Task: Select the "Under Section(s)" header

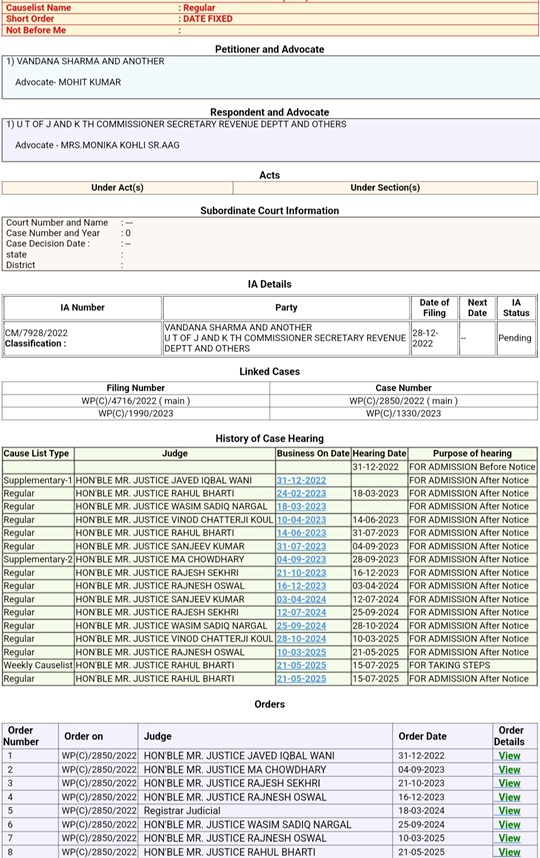Action: (385, 188)
